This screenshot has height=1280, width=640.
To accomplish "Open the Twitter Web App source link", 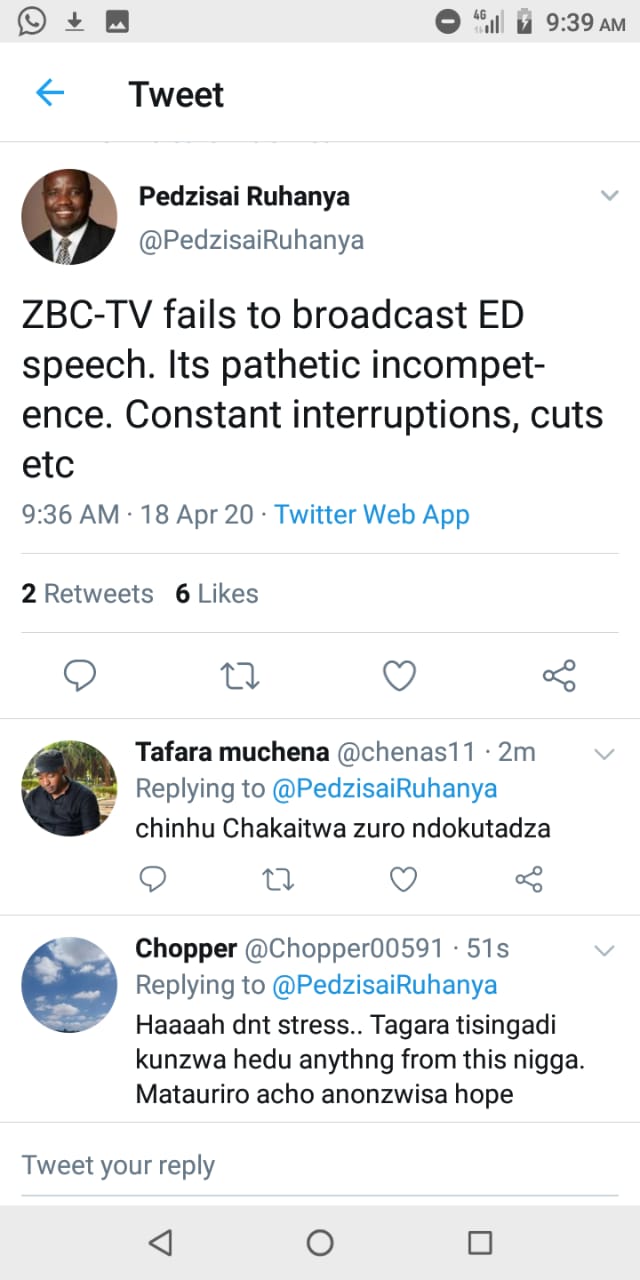I will click(x=371, y=515).
